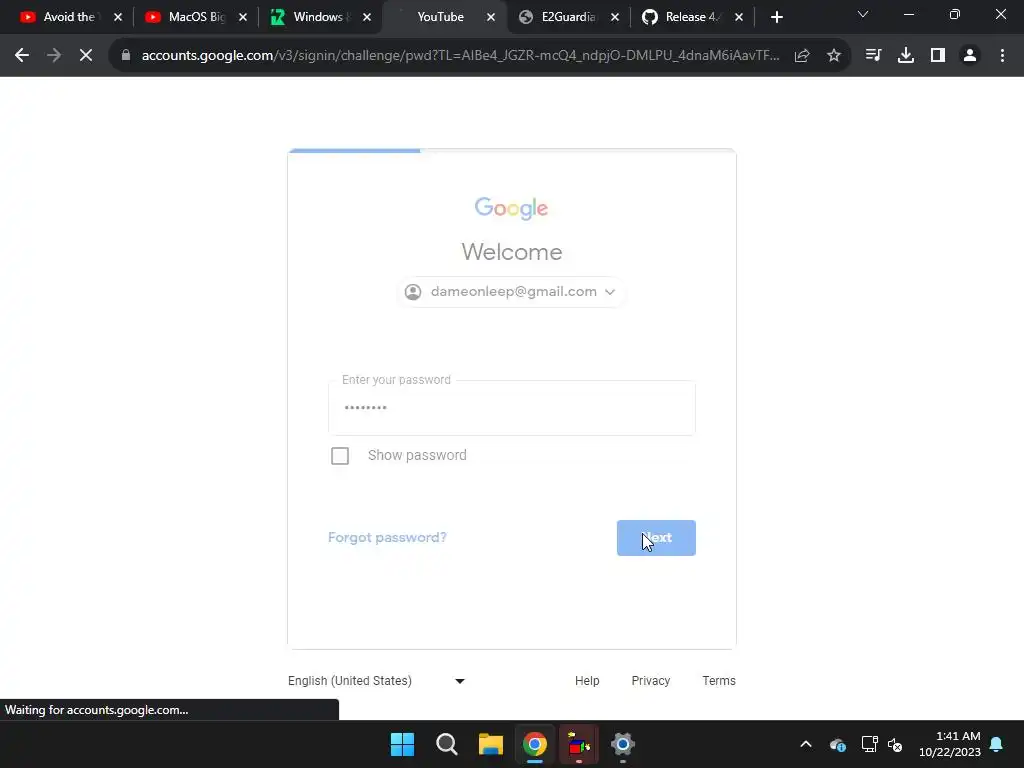1024x768 pixels.
Task: Open the English (United States) language dropdown
Action: coord(377,680)
